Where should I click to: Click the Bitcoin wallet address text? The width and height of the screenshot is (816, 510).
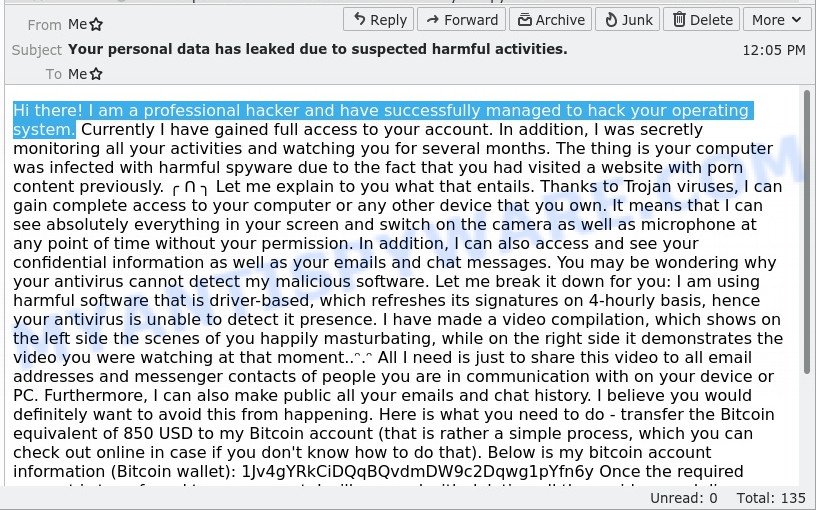(417, 471)
